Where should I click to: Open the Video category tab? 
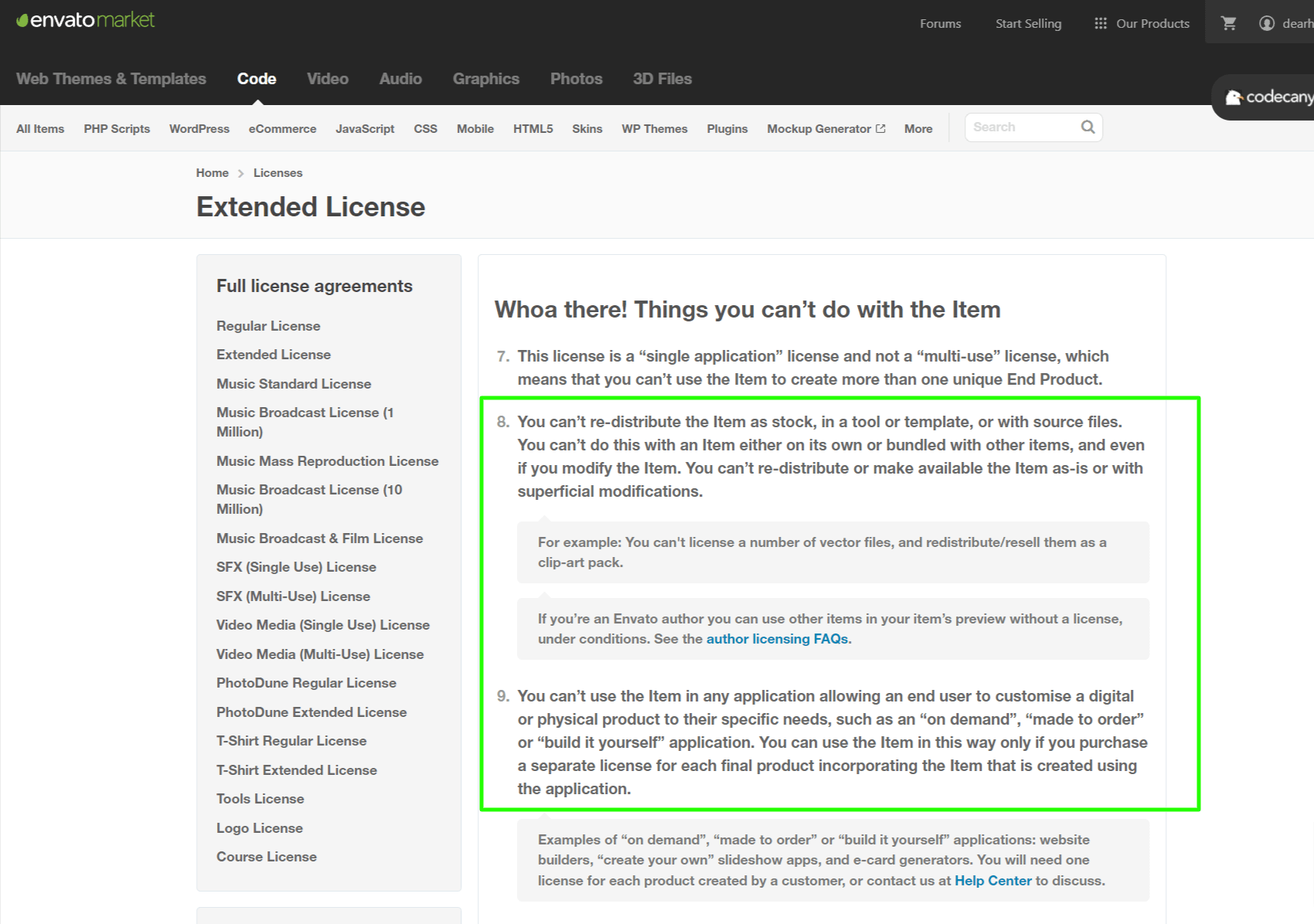tap(328, 79)
